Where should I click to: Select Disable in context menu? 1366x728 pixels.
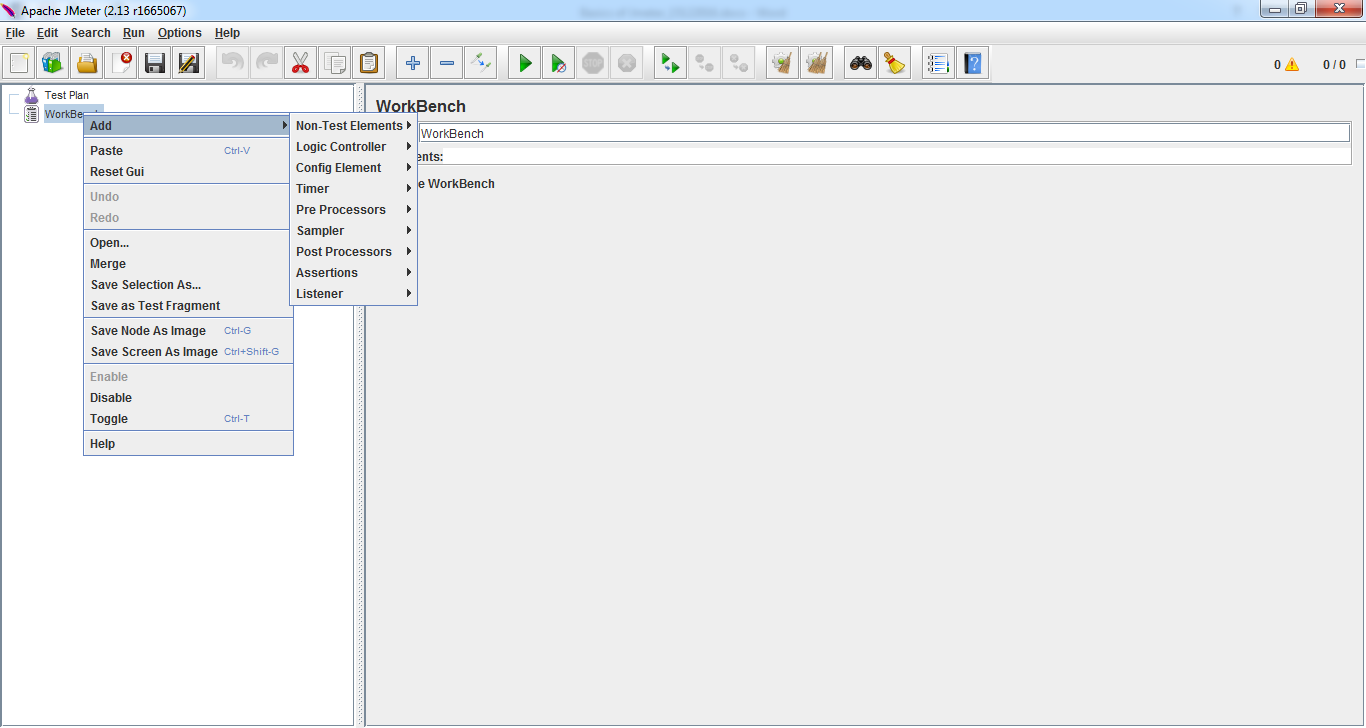pyautogui.click(x=188, y=398)
